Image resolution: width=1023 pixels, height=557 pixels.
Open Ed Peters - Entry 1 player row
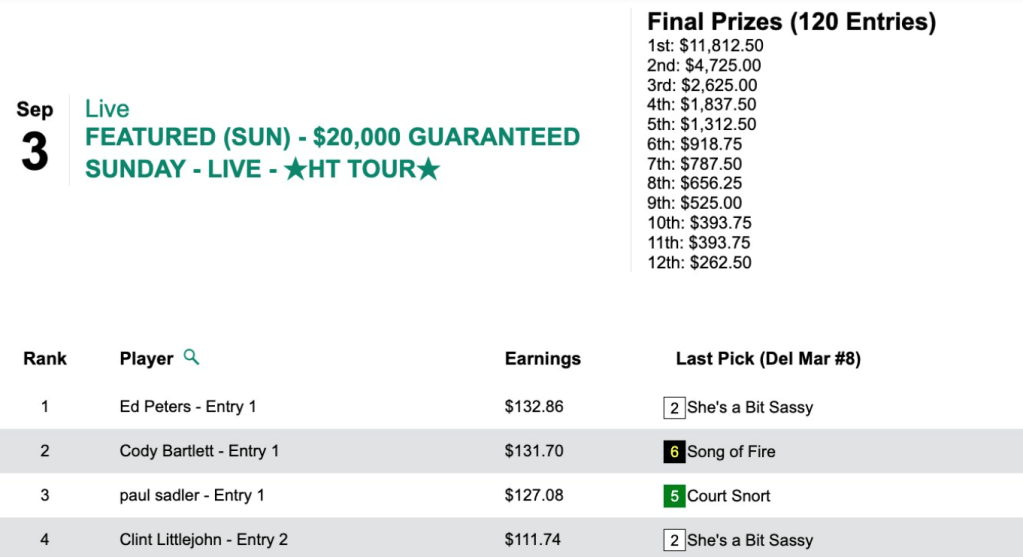point(188,407)
